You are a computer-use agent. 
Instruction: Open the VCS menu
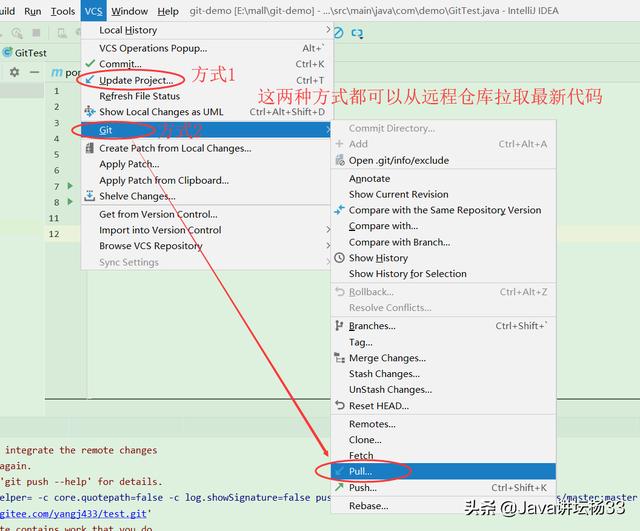pyautogui.click(x=93, y=11)
